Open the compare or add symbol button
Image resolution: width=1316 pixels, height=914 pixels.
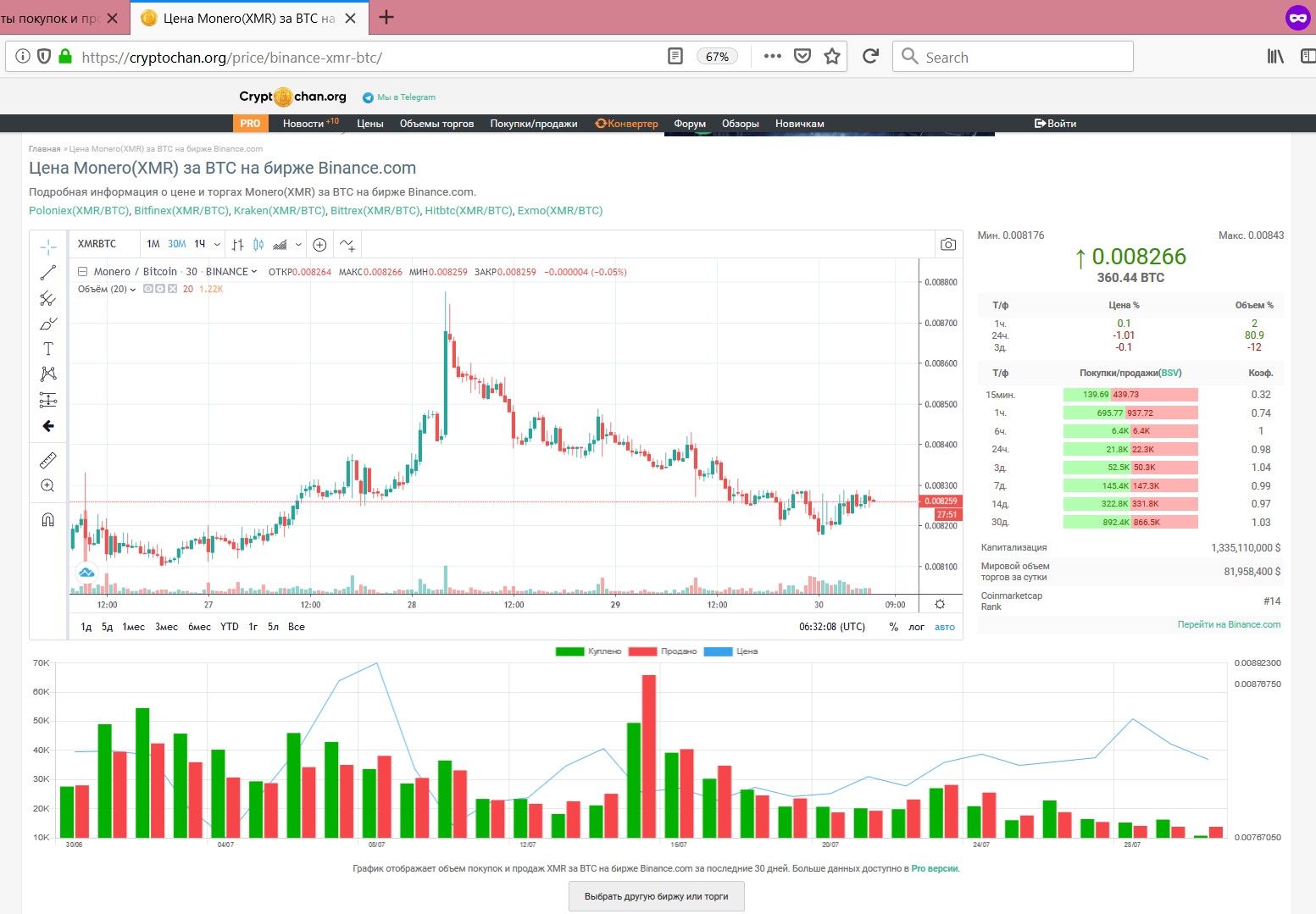319,244
